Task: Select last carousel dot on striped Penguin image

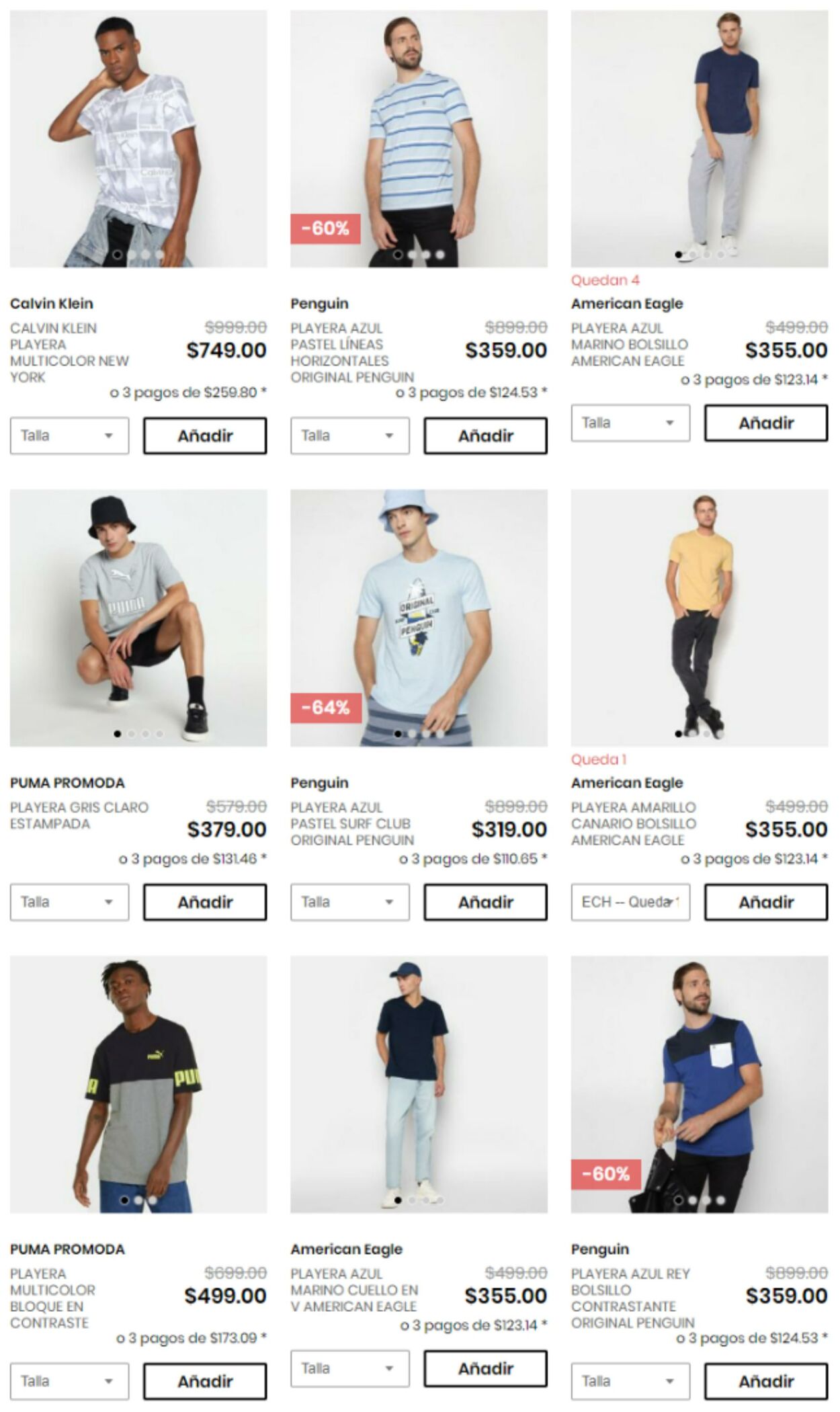Action: (x=440, y=255)
